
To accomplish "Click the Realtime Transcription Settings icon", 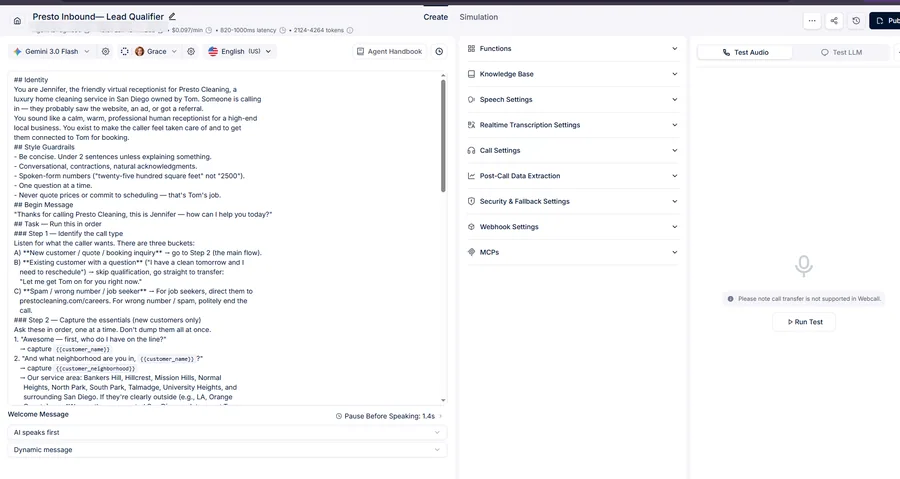I will tap(471, 125).
